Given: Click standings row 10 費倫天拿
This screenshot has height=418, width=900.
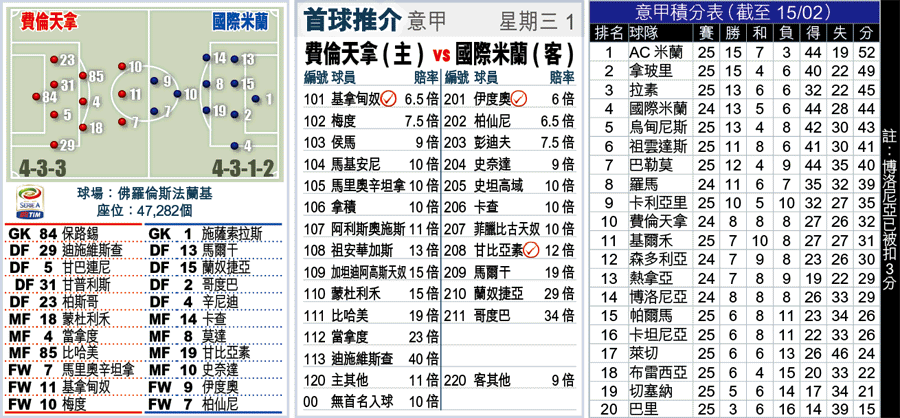Looking at the screenshot, I should [x=736, y=221].
